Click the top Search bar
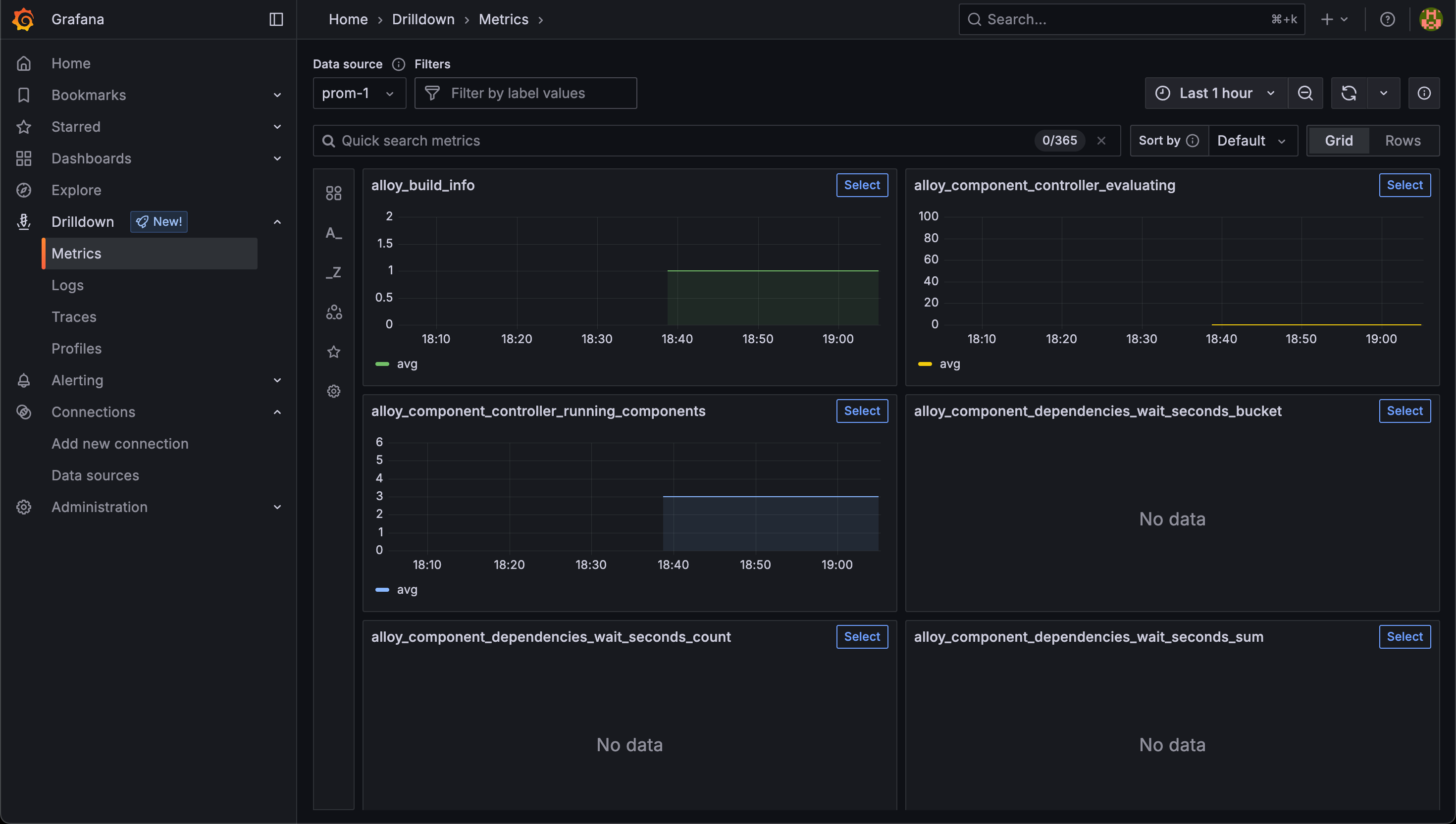The width and height of the screenshot is (1456, 824). point(1132,19)
